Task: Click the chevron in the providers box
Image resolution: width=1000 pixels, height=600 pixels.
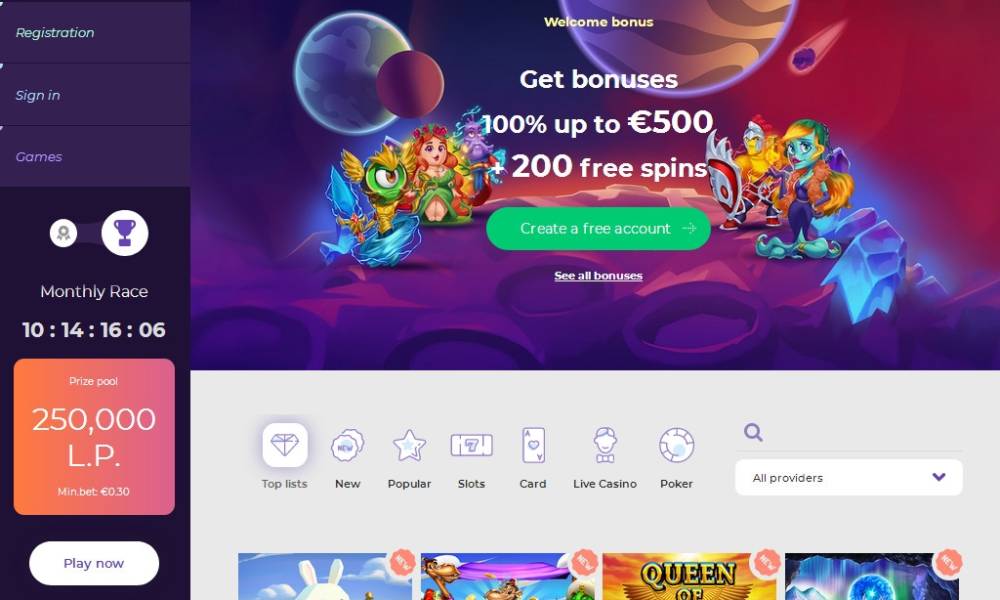Action: pos(939,477)
